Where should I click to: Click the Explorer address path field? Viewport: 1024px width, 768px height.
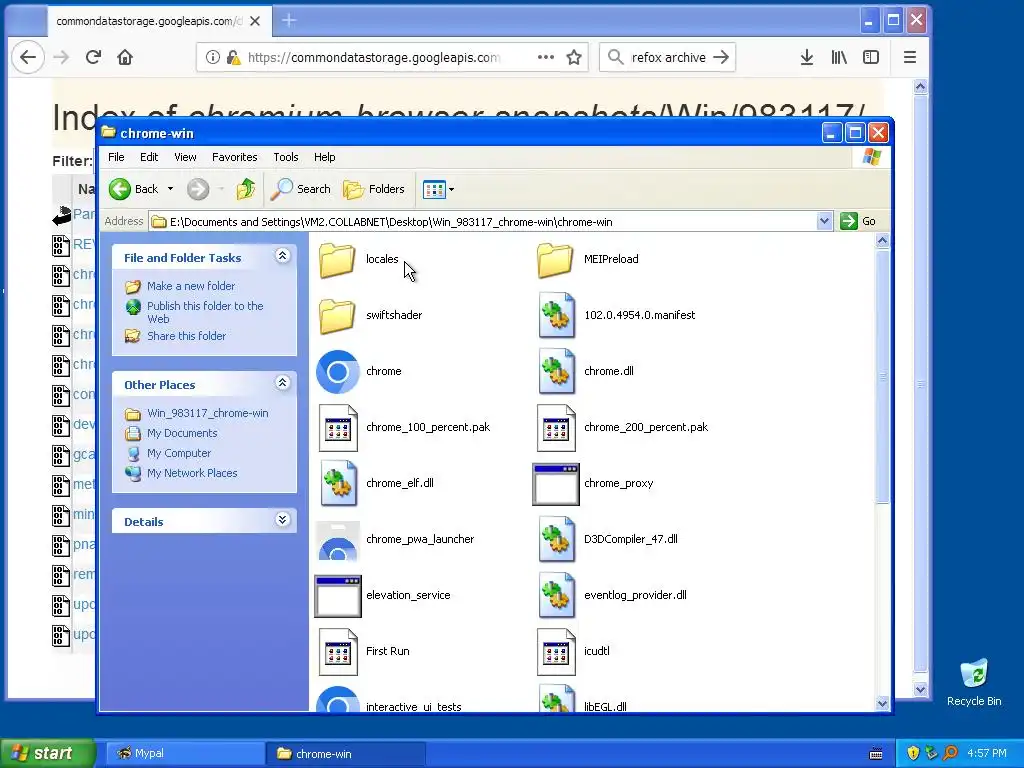point(483,221)
